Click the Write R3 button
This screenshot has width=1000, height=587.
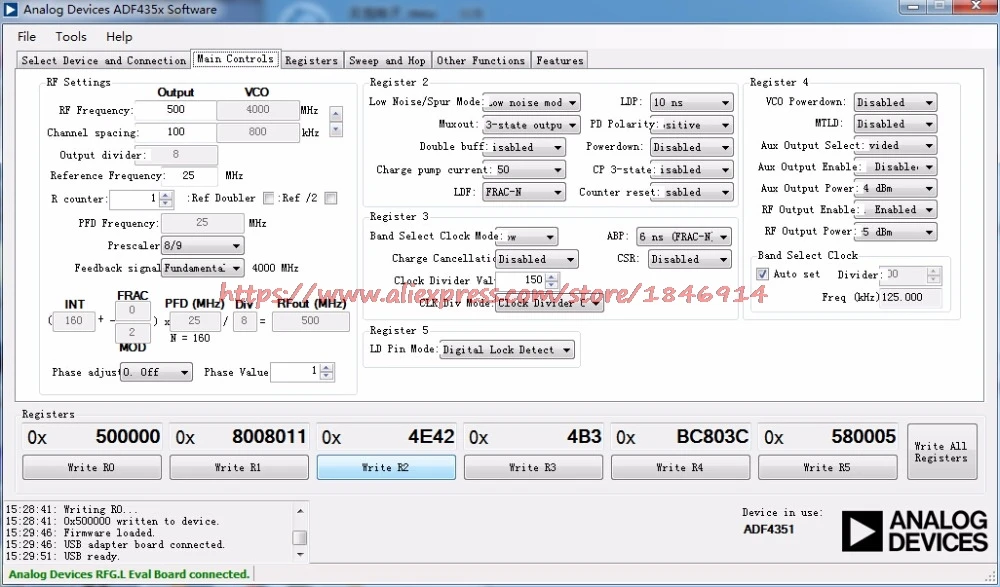533,467
